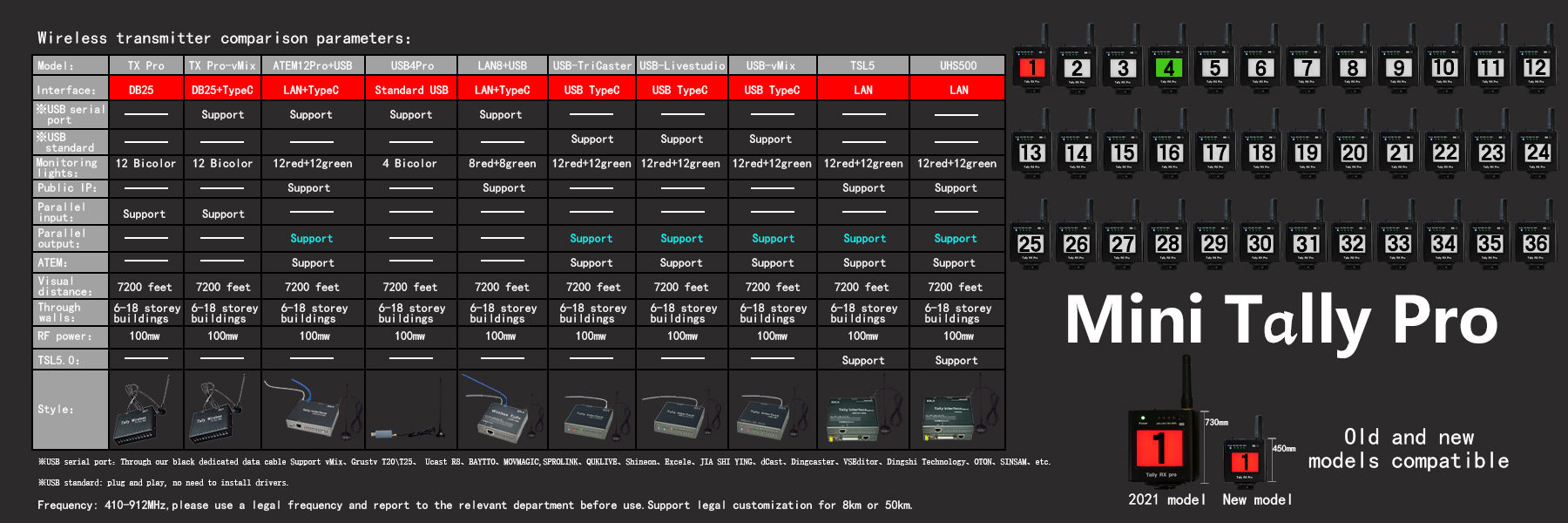The image size is (1568, 523).
Task: Click tally receiver number 30
Action: point(1260,244)
